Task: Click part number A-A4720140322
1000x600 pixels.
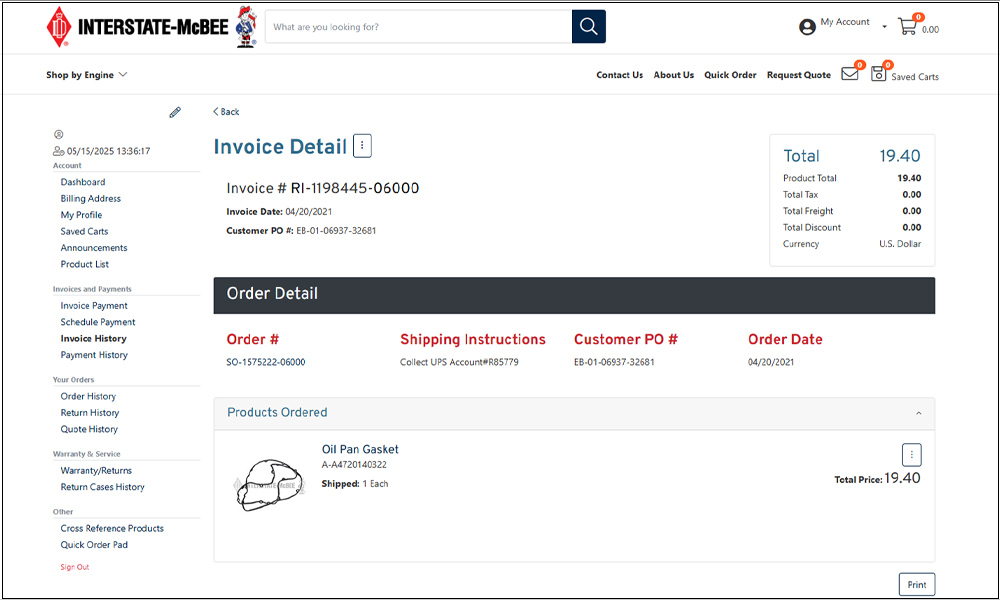Action: 354,465
